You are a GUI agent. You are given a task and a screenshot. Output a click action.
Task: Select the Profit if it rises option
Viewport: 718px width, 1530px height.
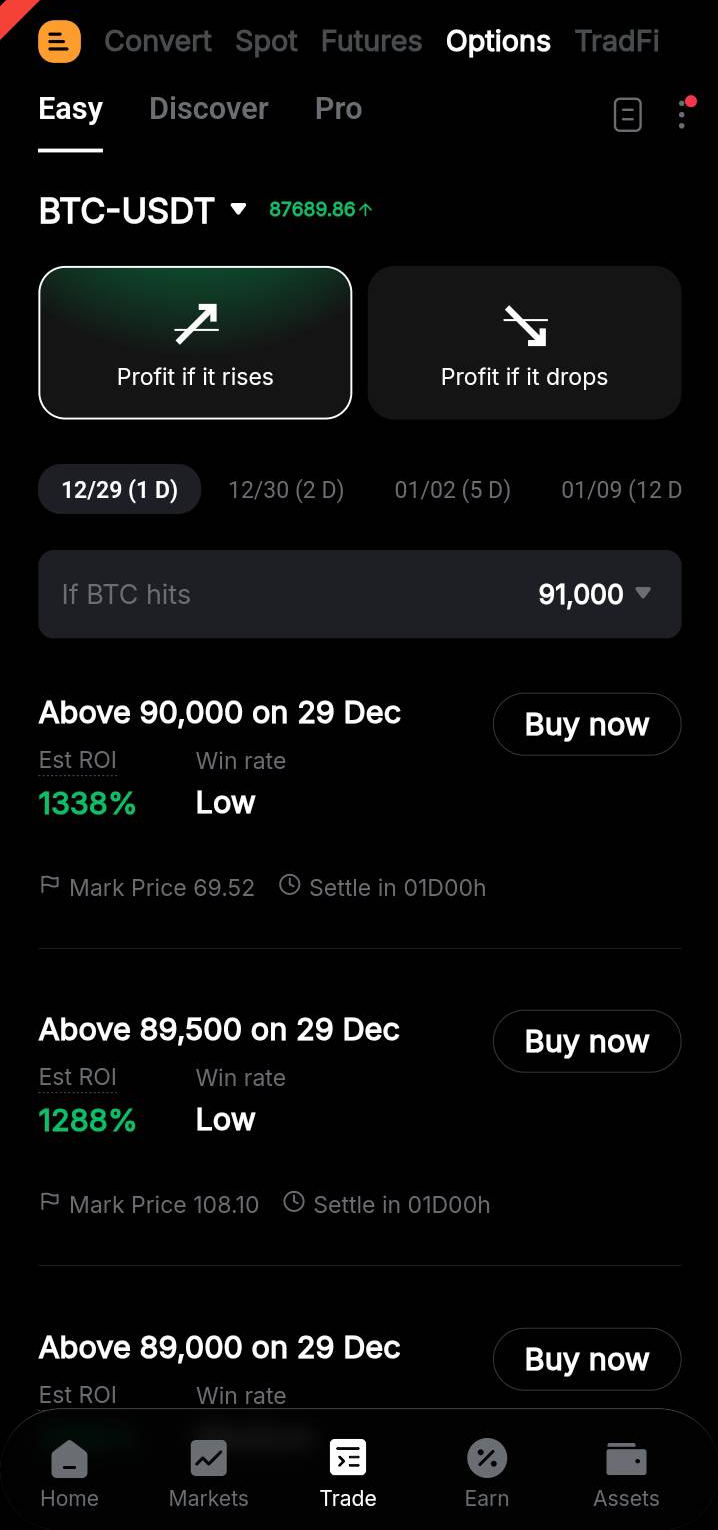195,342
